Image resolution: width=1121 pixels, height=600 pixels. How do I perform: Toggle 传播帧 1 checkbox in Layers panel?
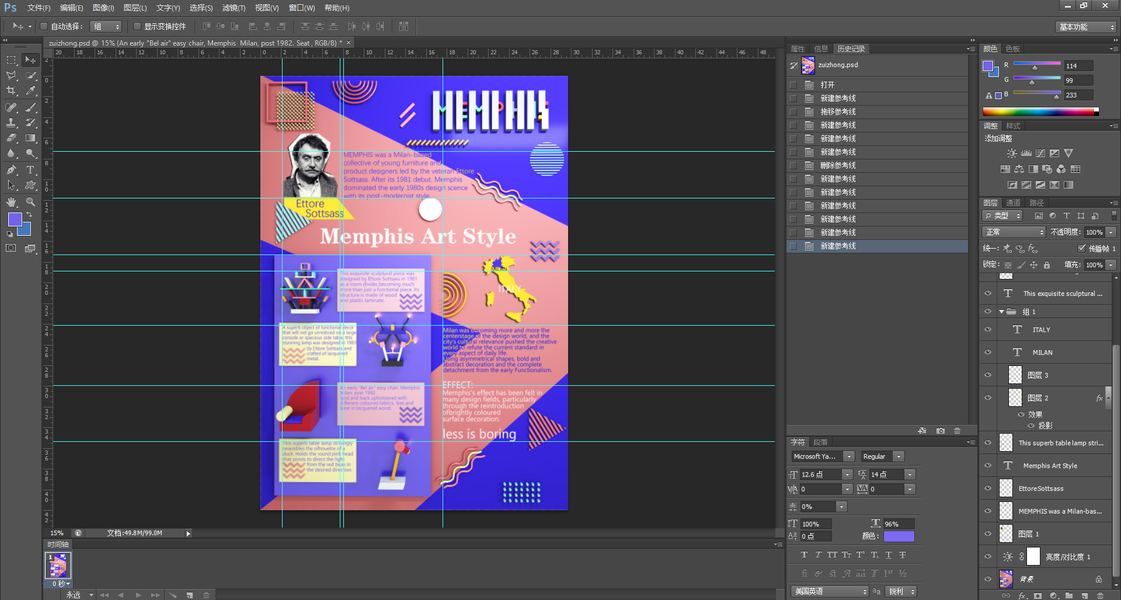(x=1082, y=248)
